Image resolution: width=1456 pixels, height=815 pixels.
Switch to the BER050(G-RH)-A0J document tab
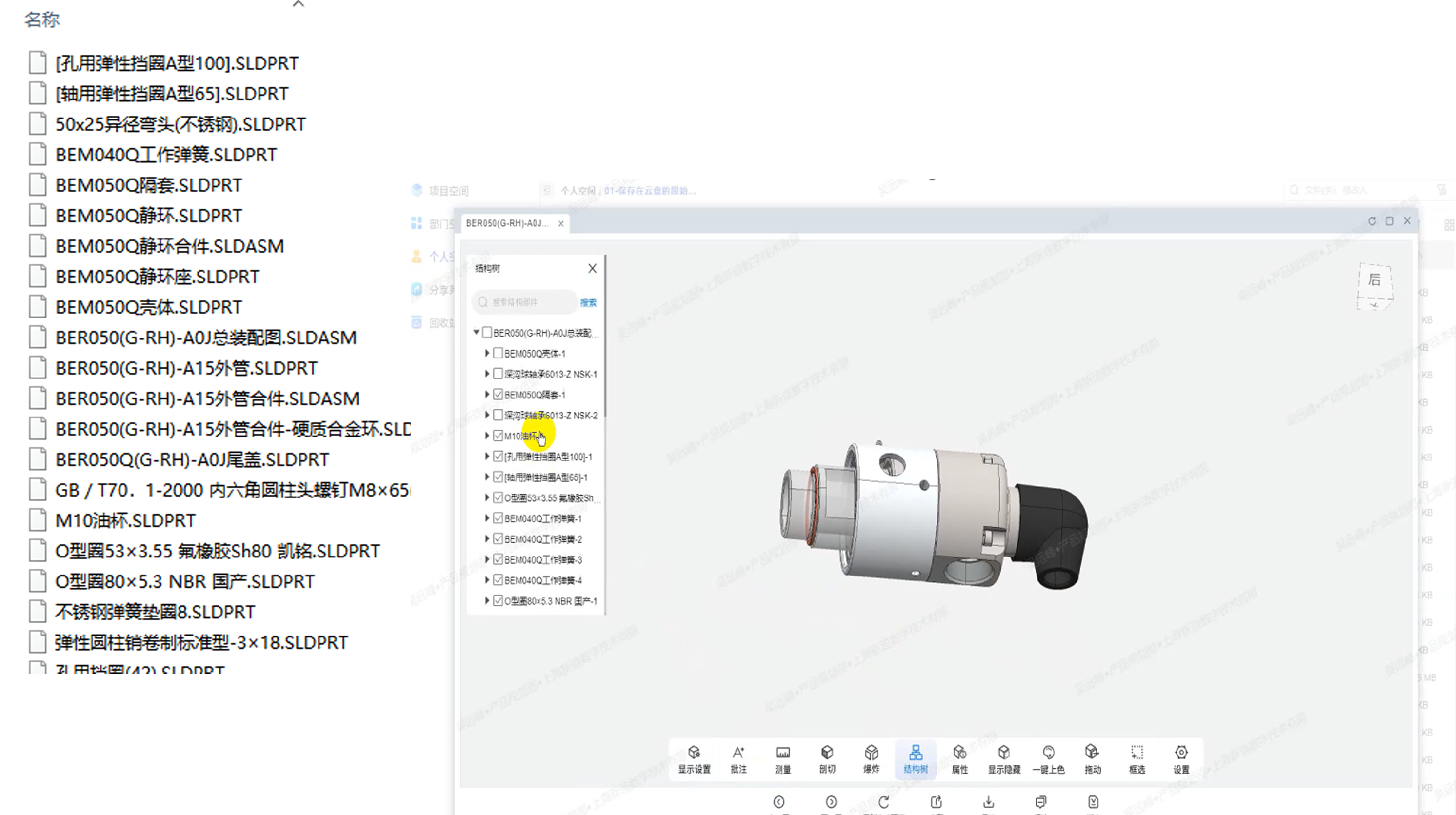point(507,223)
